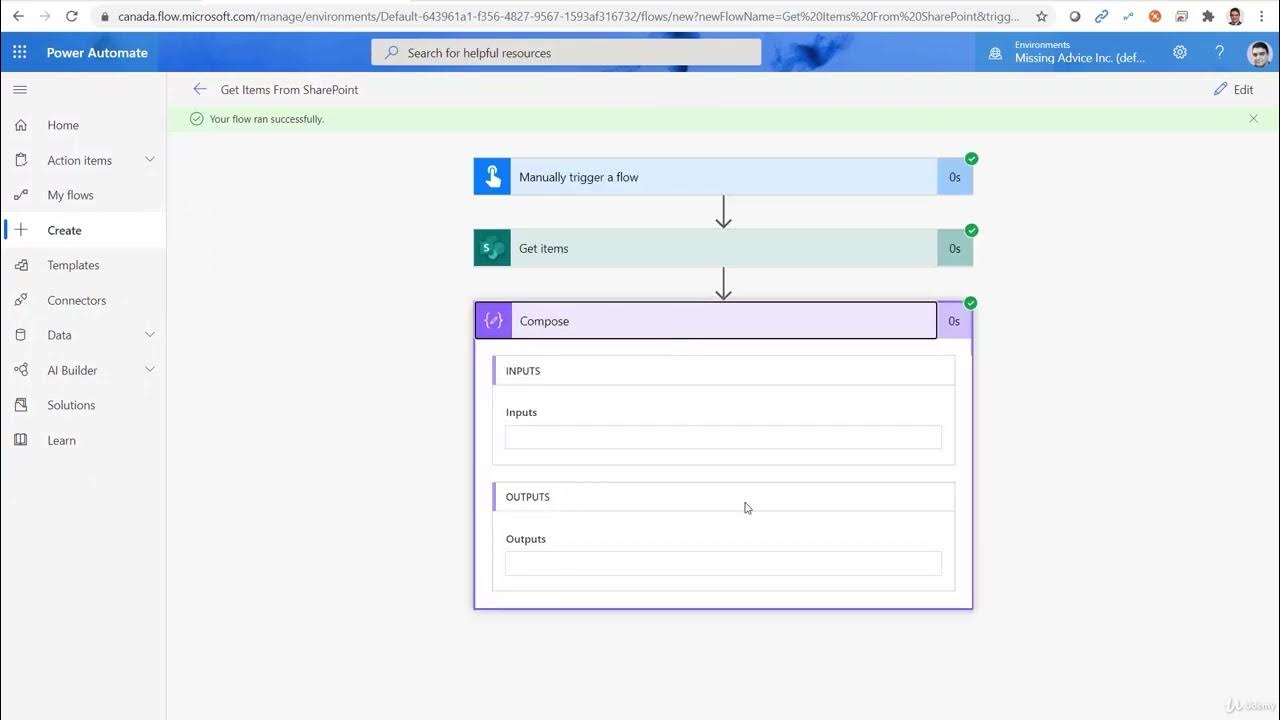Click the success banner check icon
Screen dimensions: 1280x720
[x=196, y=118]
